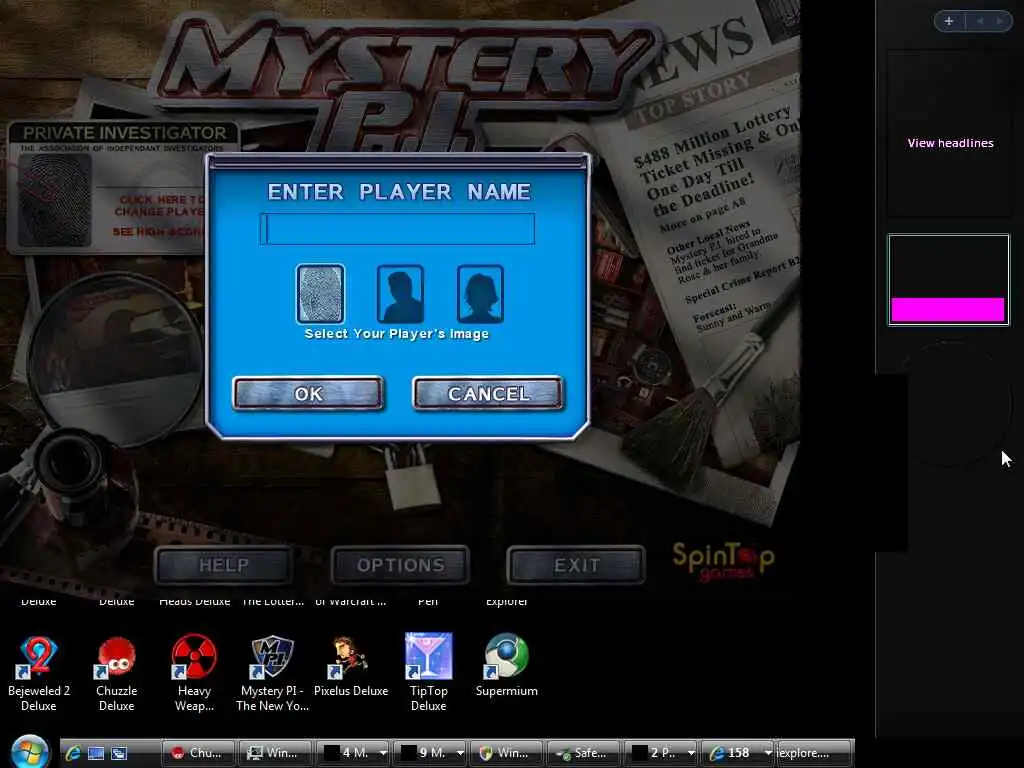Open Heavy Weapon desktop icon
The image size is (1024, 768).
(194, 673)
